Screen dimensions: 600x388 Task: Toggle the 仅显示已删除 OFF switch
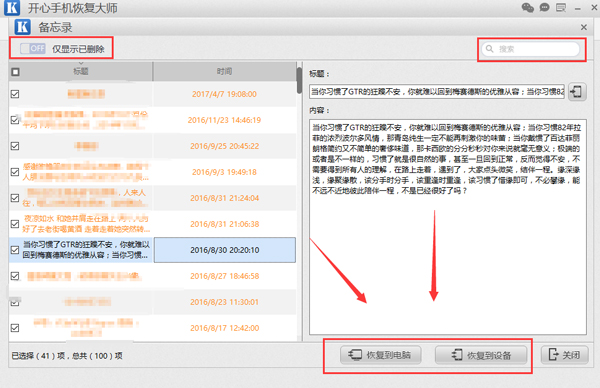[x=33, y=49]
